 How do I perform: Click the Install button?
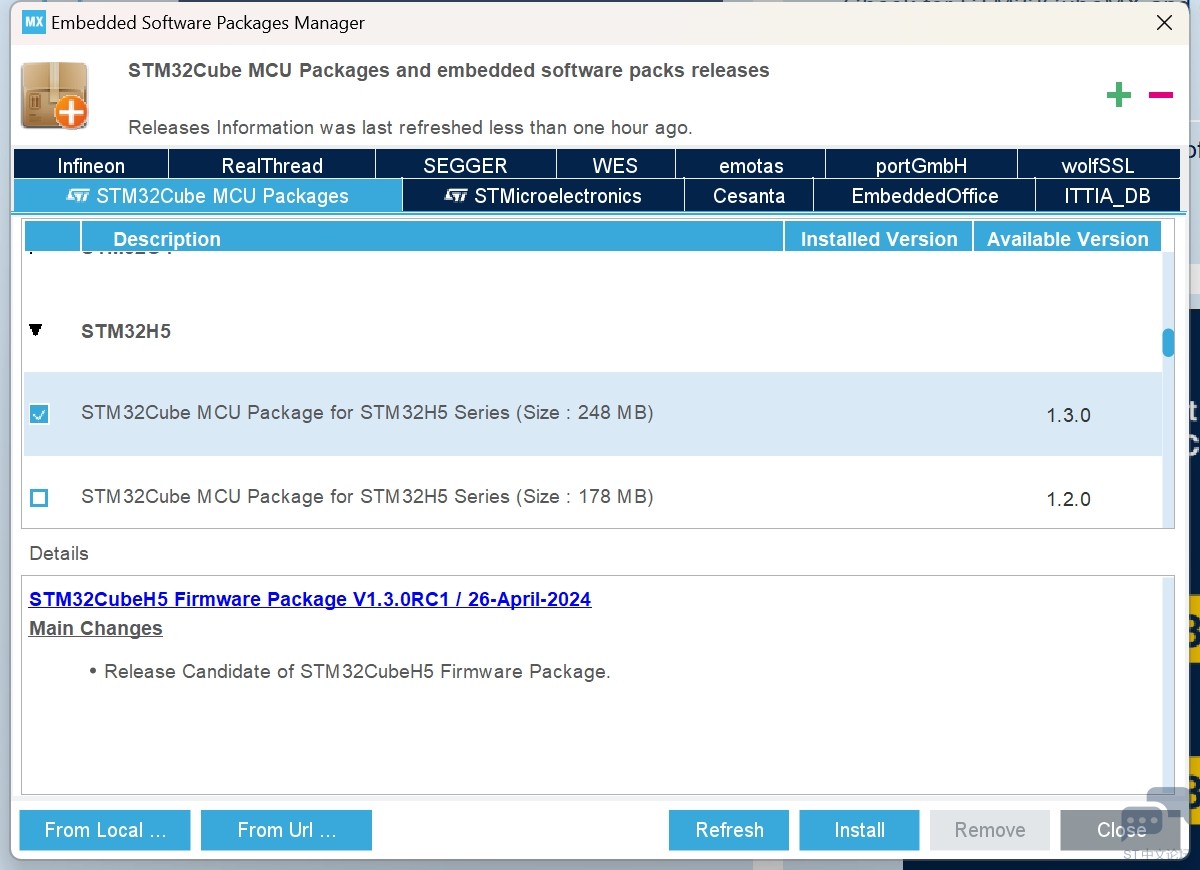pos(859,830)
